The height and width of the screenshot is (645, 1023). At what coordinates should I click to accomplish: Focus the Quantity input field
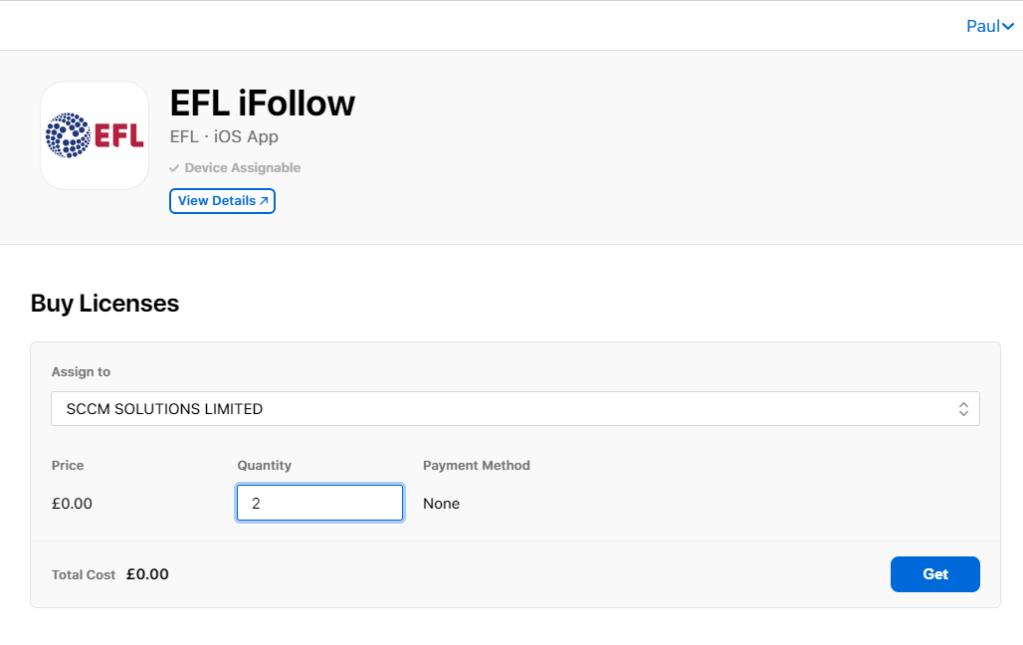(x=320, y=503)
